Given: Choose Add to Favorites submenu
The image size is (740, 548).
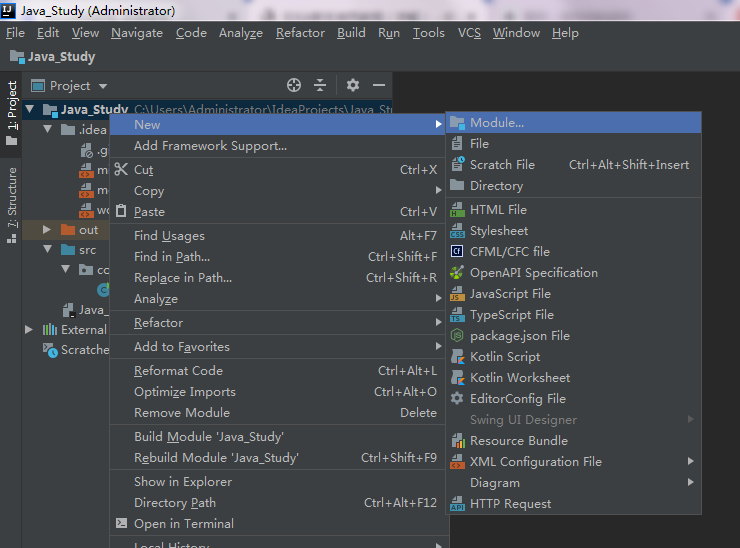Looking at the screenshot, I should [279, 346].
